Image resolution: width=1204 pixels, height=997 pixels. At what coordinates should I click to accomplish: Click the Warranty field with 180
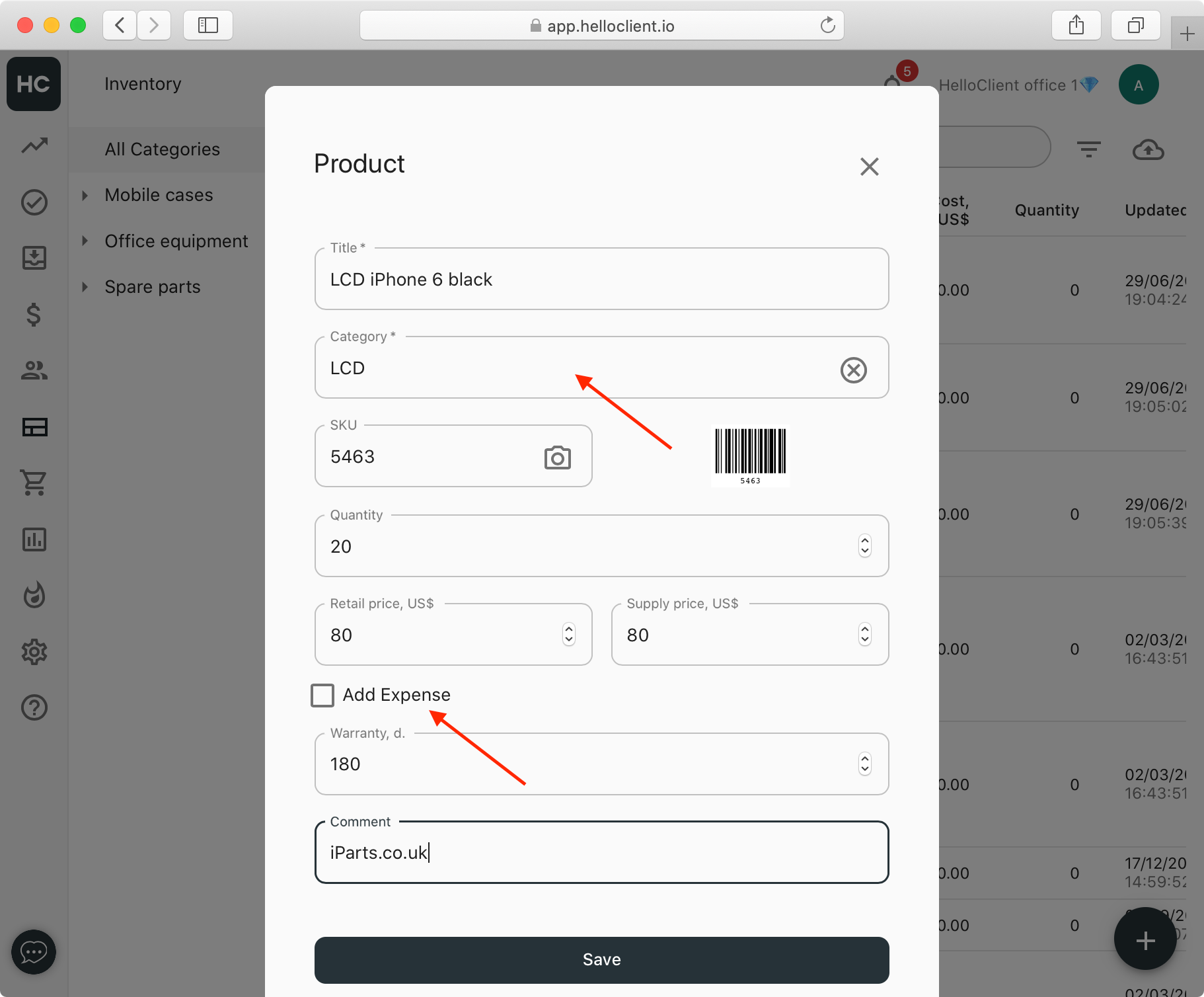pyautogui.click(x=602, y=764)
